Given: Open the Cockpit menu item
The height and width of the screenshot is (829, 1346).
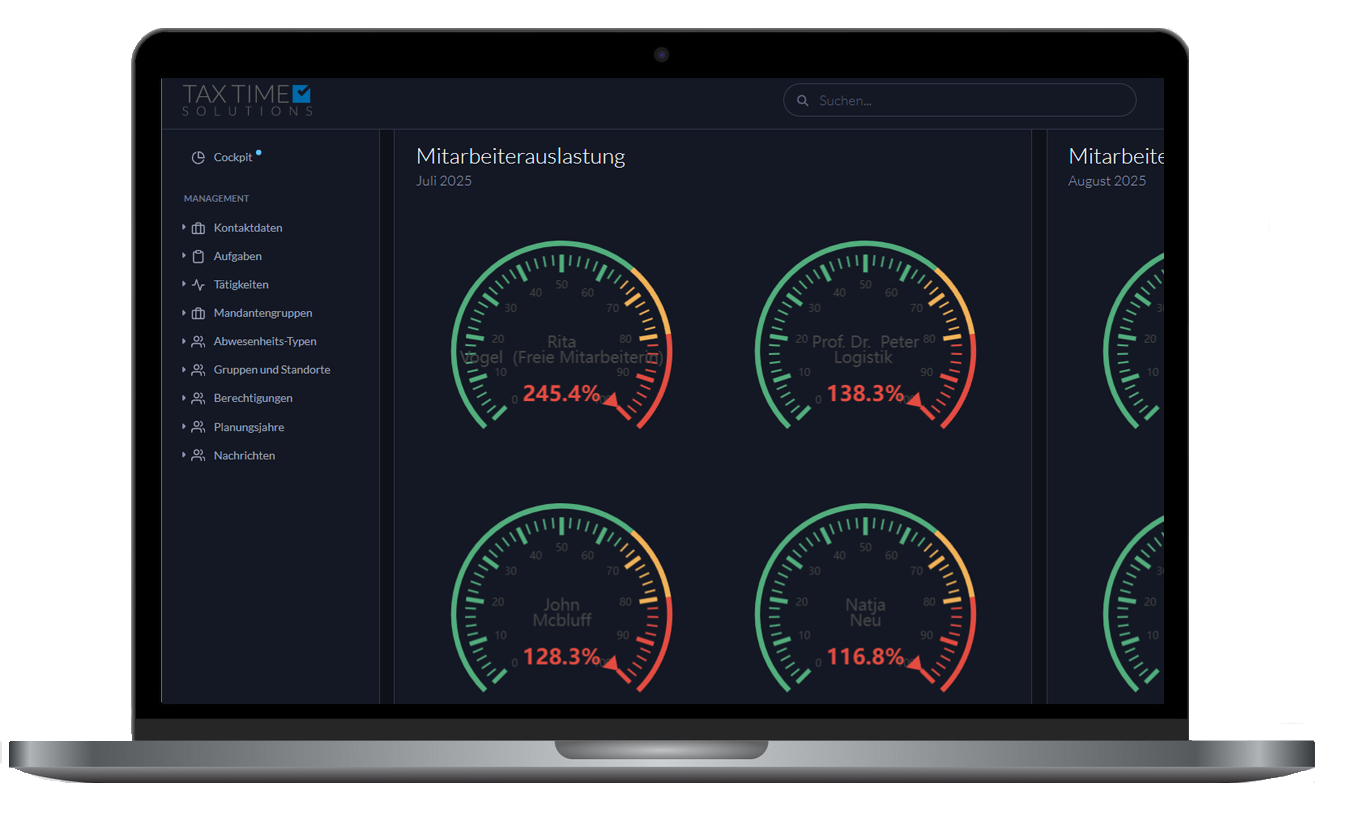Looking at the screenshot, I should click(233, 158).
